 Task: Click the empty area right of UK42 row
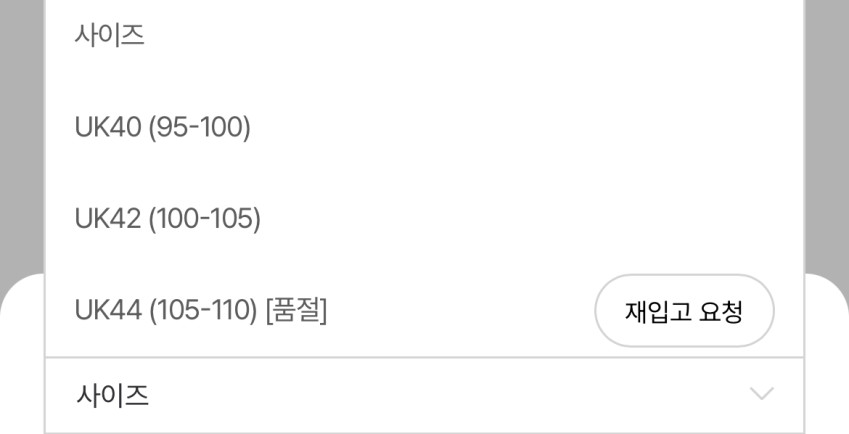[x=531, y=219]
